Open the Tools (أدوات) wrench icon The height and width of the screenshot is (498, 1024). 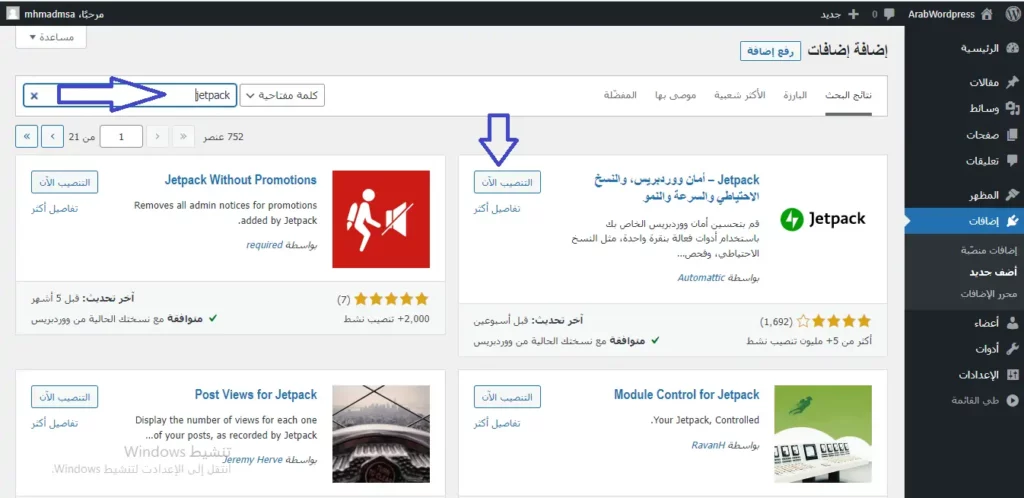pyautogui.click(x=1012, y=349)
